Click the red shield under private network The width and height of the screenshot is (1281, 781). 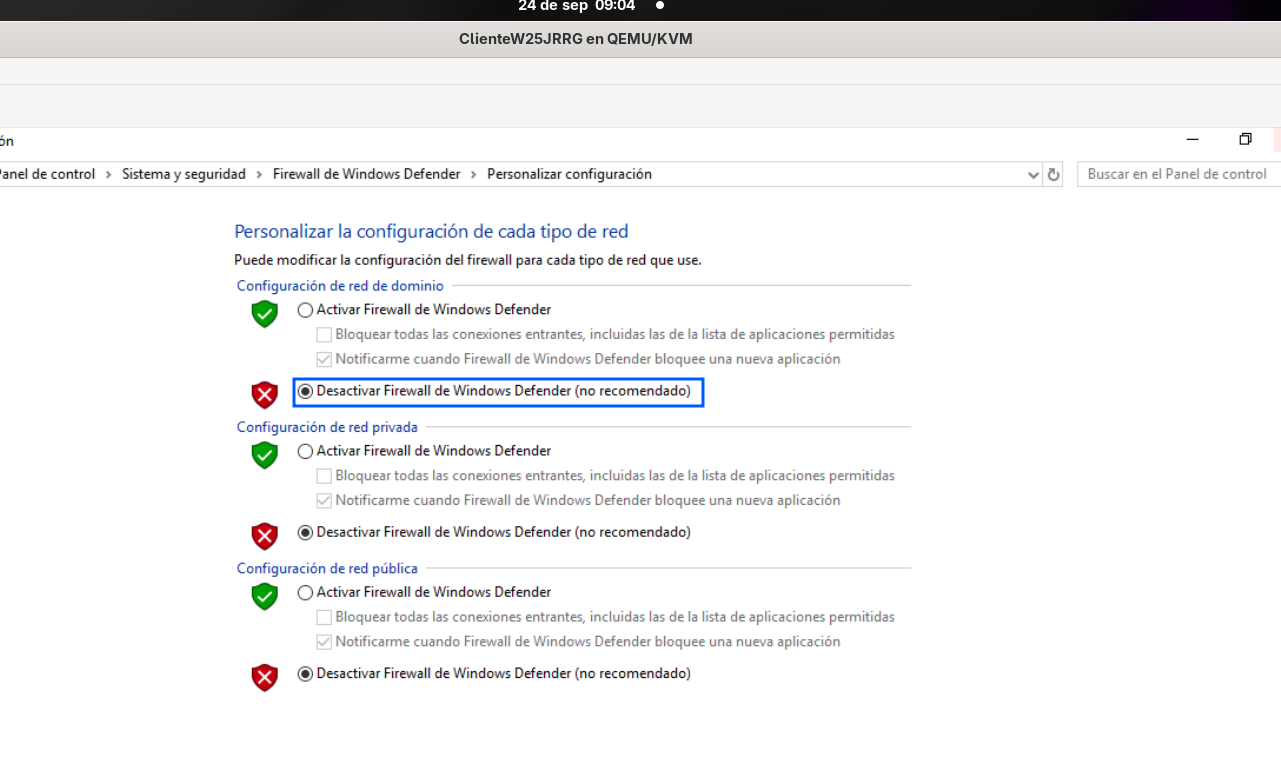pos(264,536)
